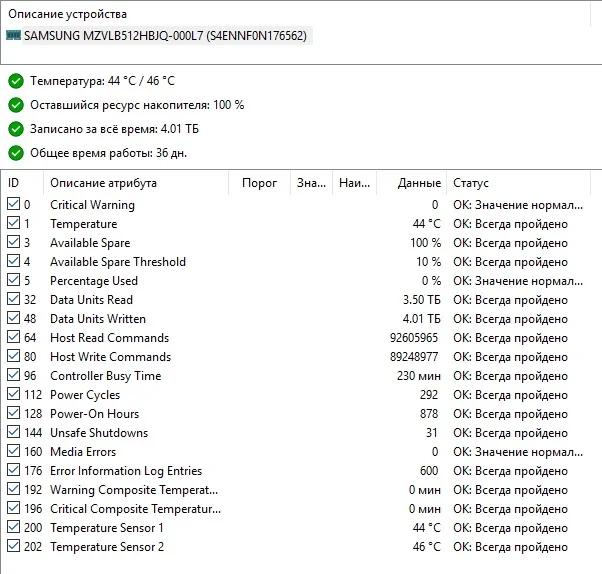Click the green check icon beside Записано за всё время
The image size is (602, 574).
[16, 129]
